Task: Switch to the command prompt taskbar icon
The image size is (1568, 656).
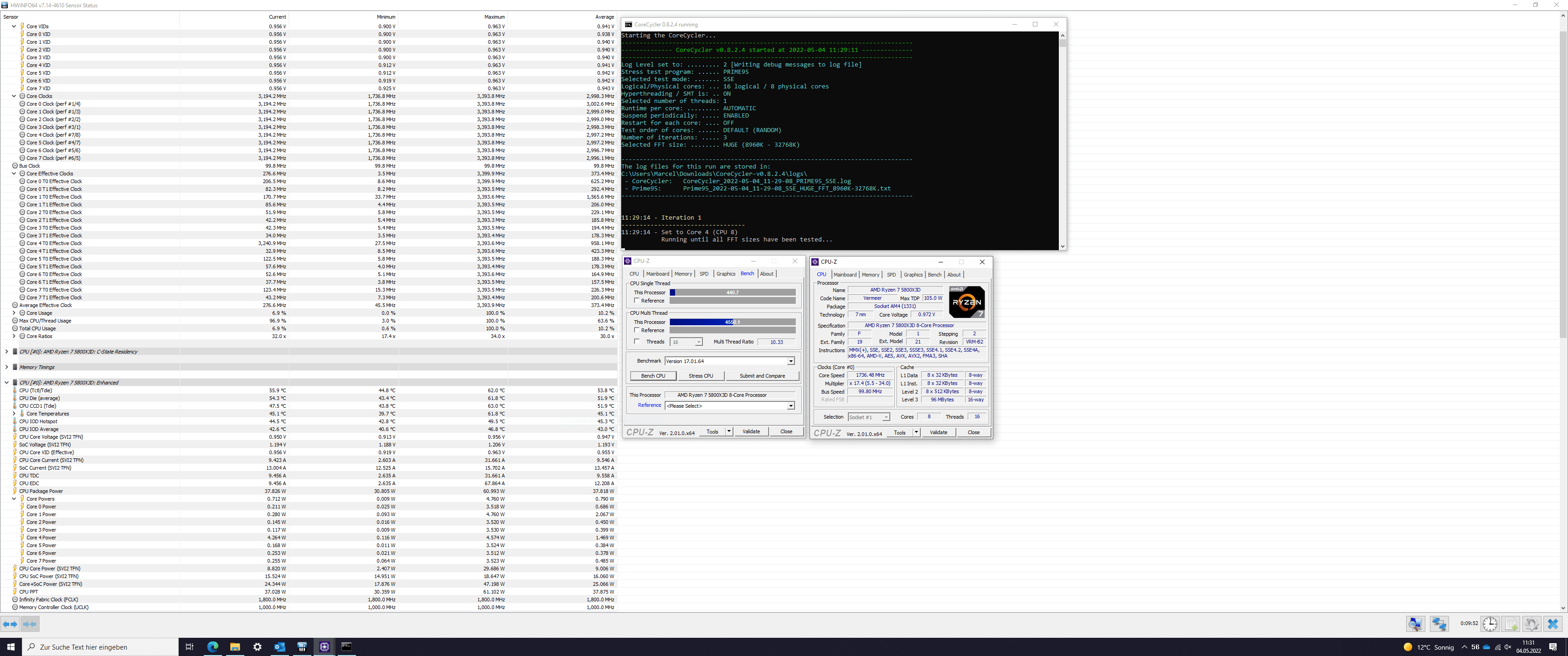Action: click(346, 647)
